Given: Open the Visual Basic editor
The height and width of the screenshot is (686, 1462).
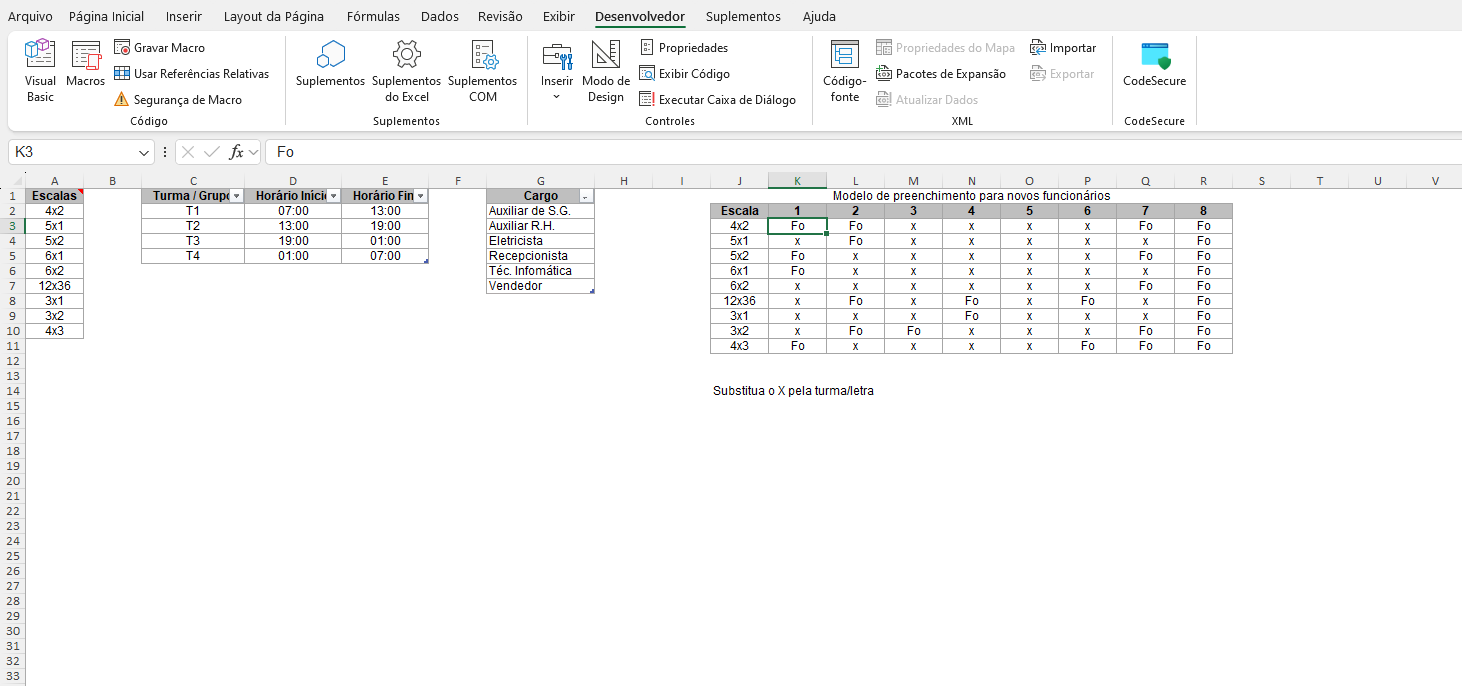Looking at the screenshot, I should click(40, 70).
